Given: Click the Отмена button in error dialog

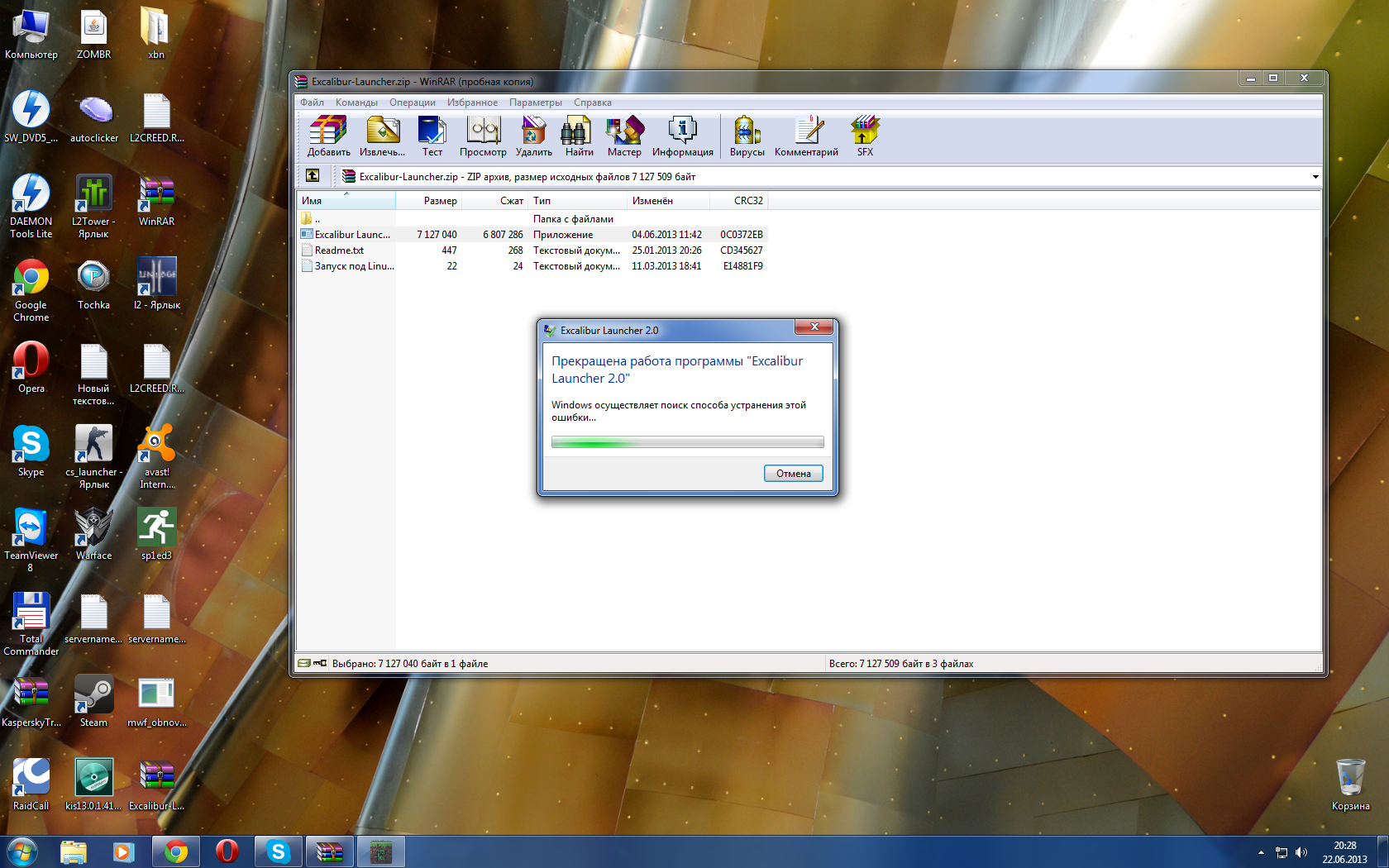Looking at the screenshot, I should click(793, 474).
